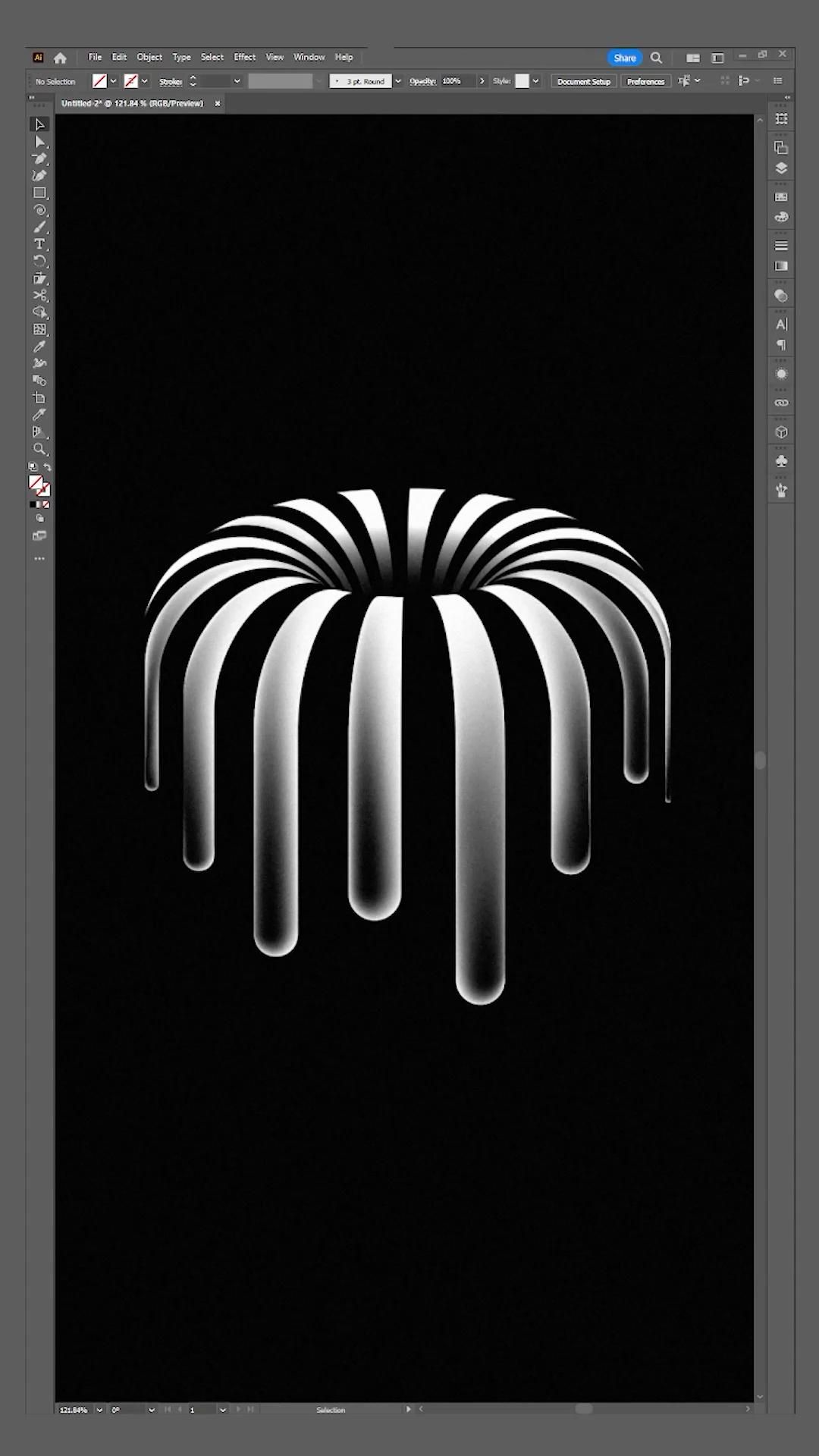Open the Select menu
The image size is (819, 1456).
tap(212, 57)
